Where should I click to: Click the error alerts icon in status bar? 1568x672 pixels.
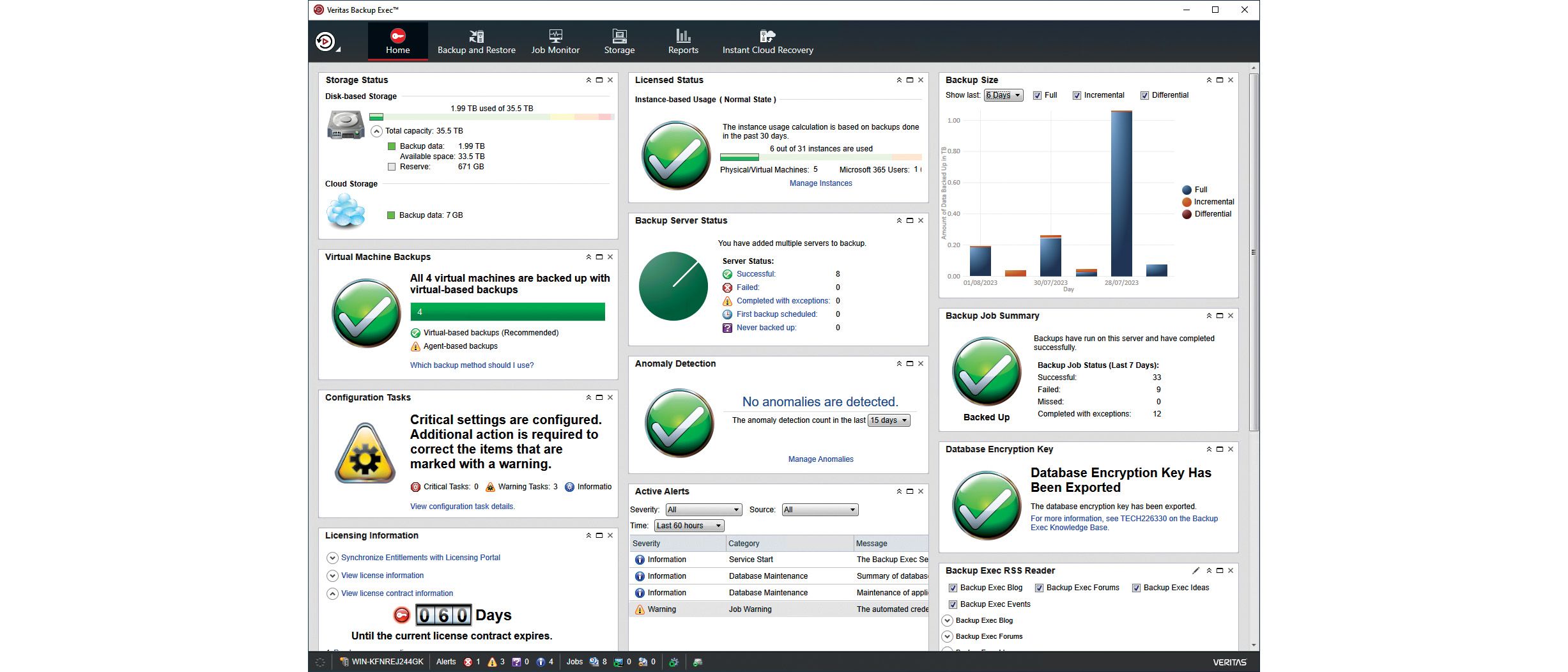click(468, 662)
